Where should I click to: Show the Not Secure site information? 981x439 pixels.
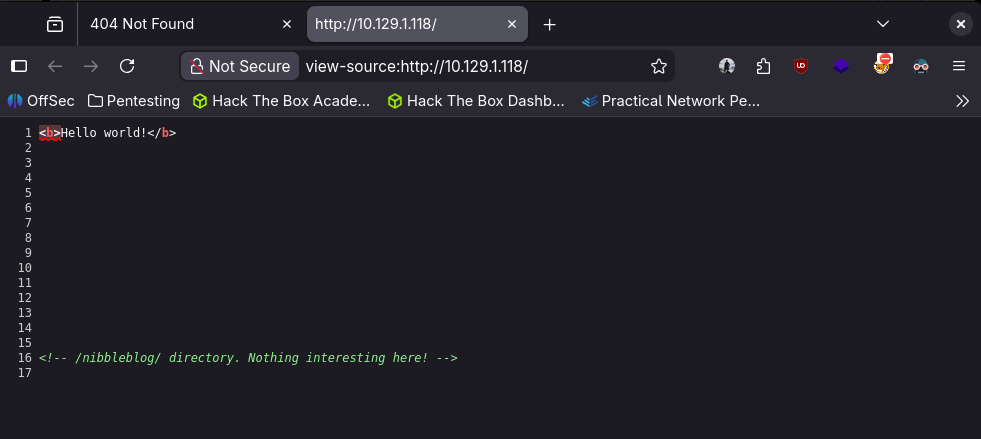[240, 66]
